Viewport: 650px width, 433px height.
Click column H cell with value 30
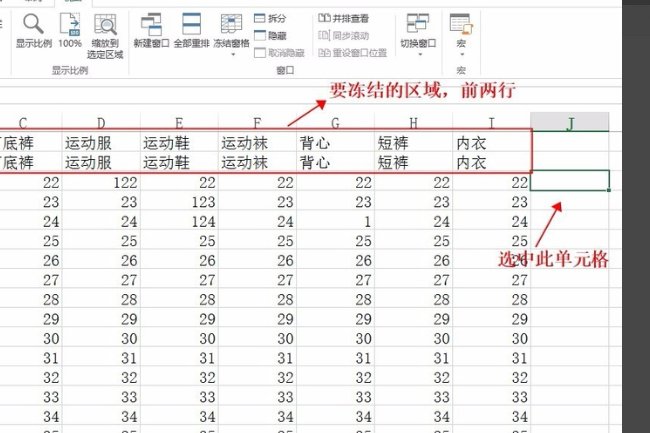tap(413, 338)
